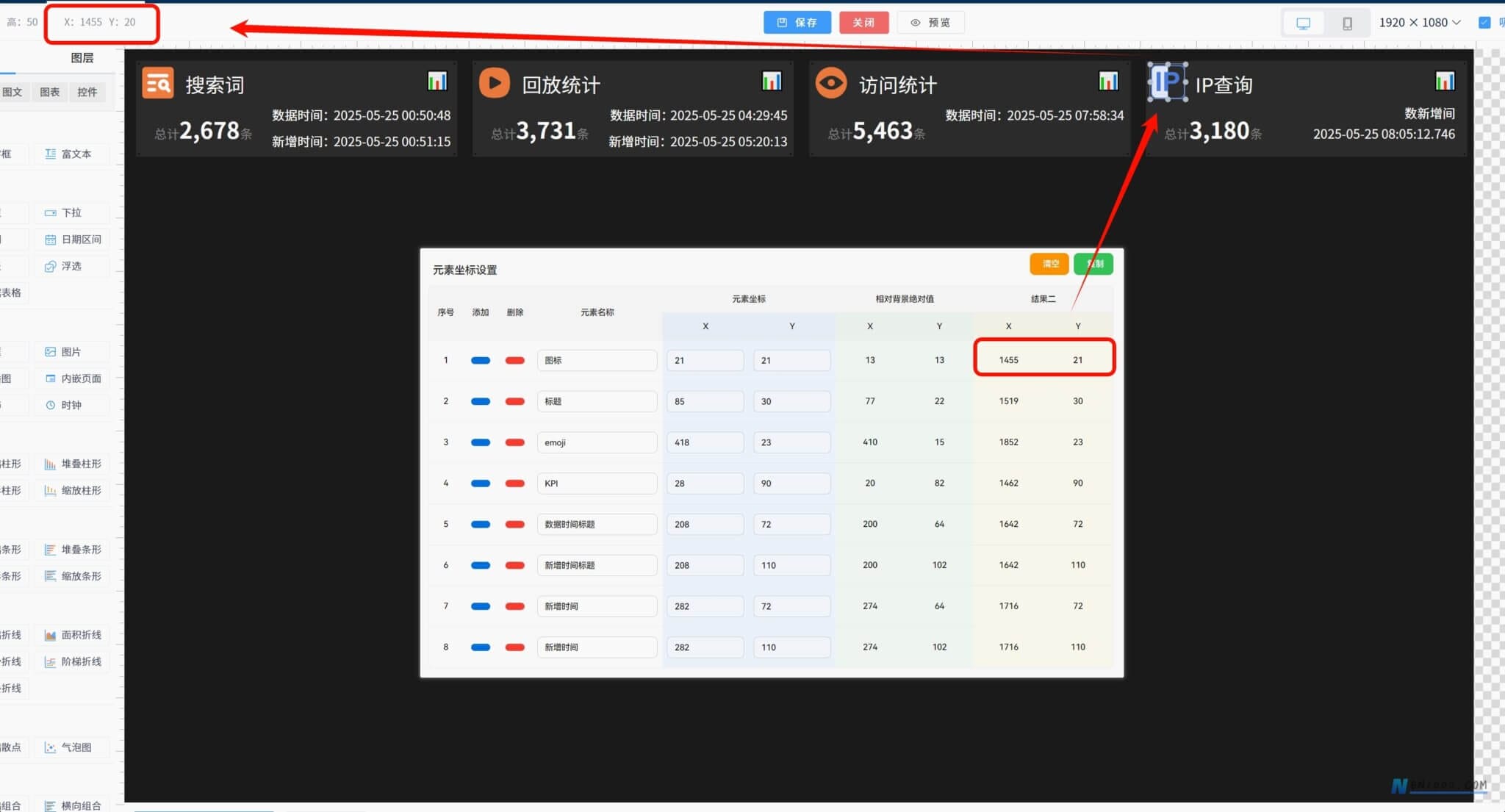The image size is (1505, 812).
Task: Click blue add pill in 数据时间标题 row
Action: (x=481, y=525)
